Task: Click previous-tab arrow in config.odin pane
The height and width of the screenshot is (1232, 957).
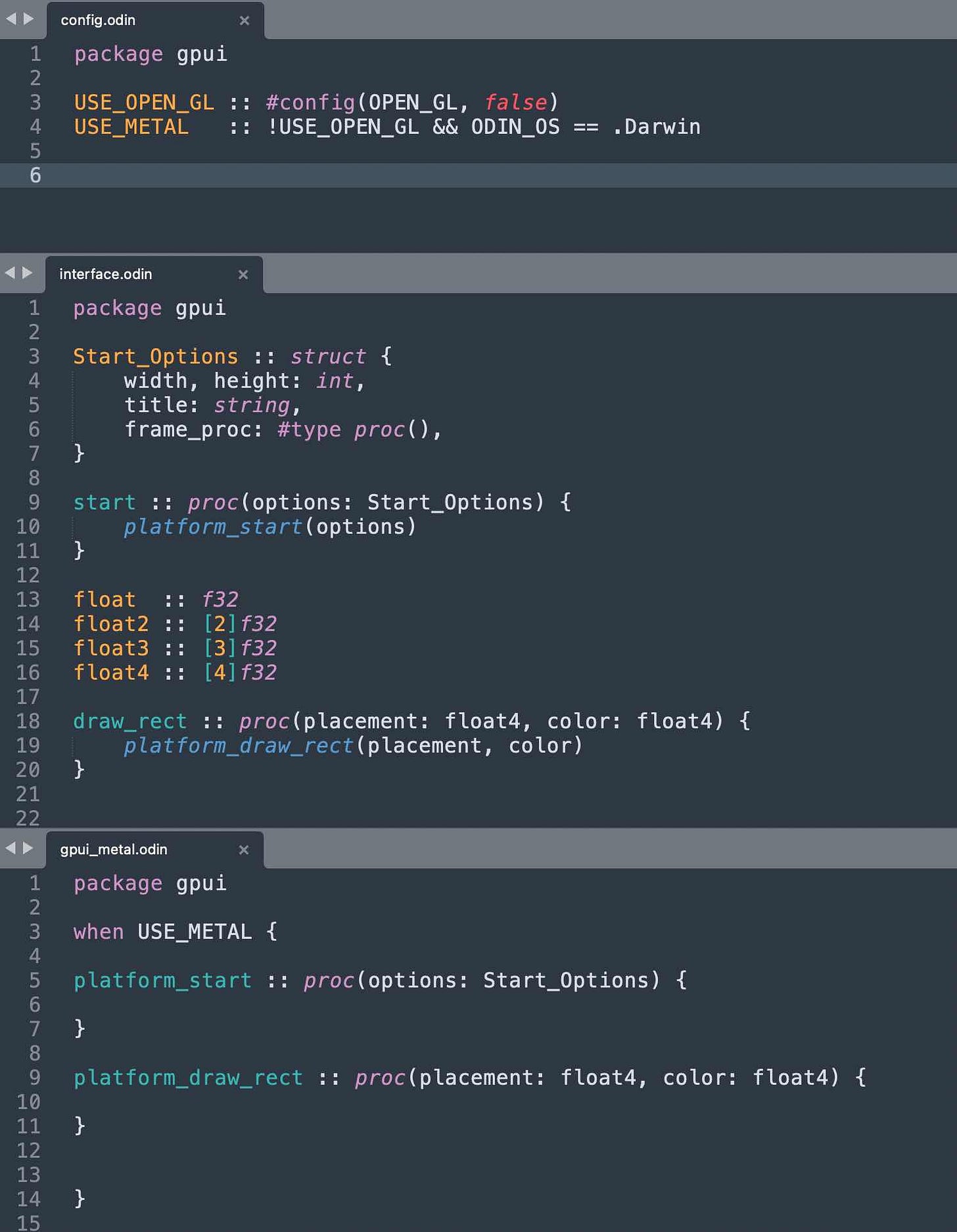Action: pyautogui.click(x=11, y=19)
